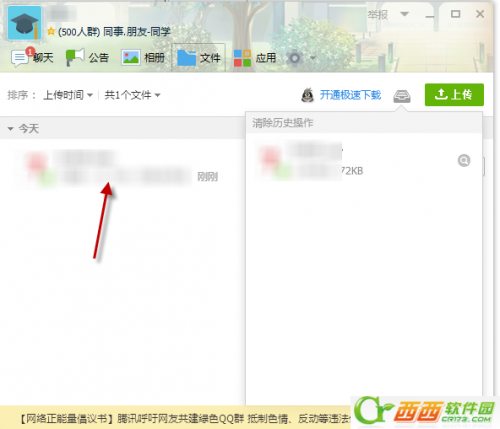Image resolution: width=500 pixels, height=429 pixels.
Task: Click the green 上传 upload button
Action: tap(454, 95)
